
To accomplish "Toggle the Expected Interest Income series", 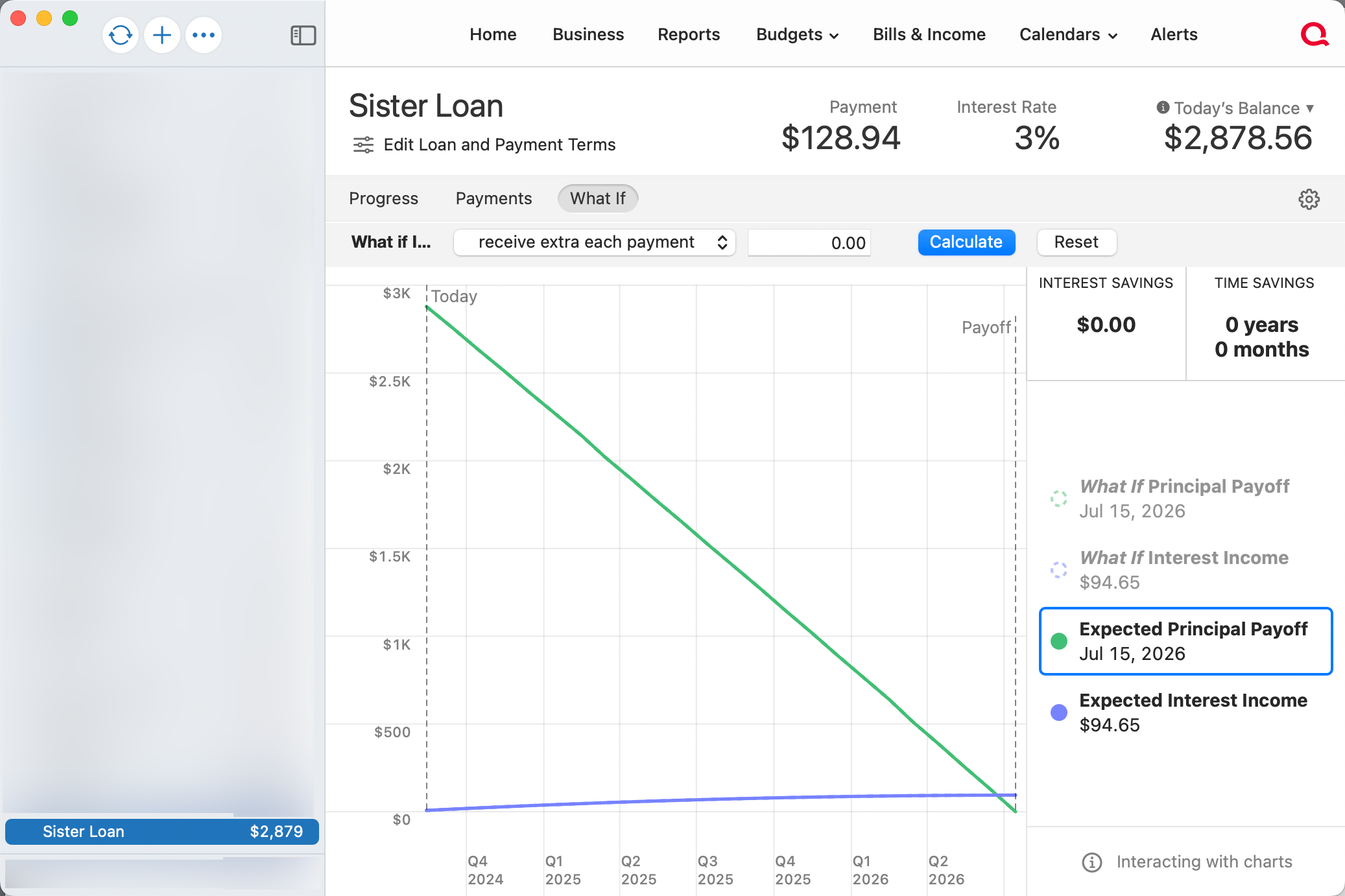I will point(1059,713).
